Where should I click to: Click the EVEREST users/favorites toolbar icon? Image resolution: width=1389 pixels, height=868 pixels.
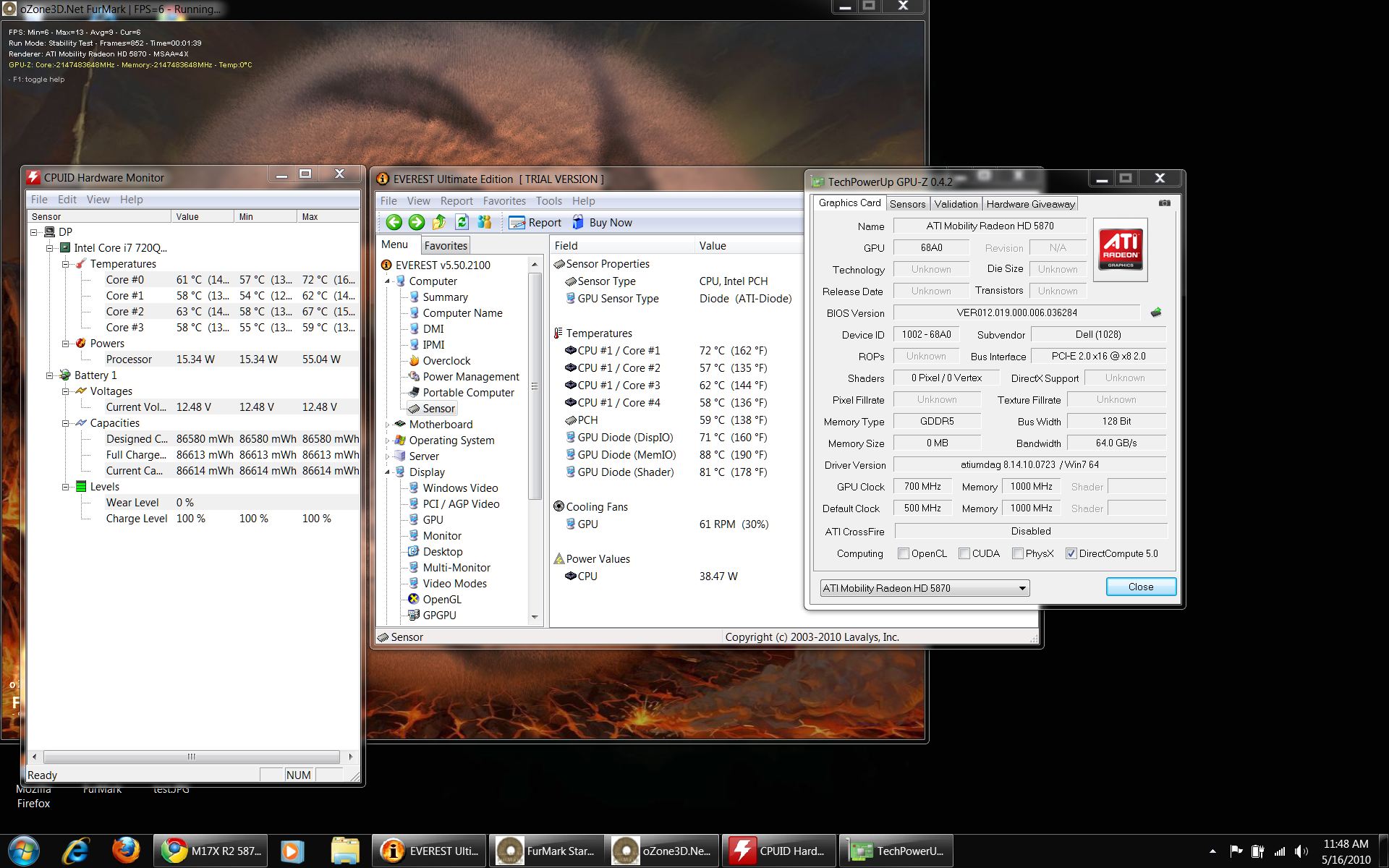click(x=485, y=222)
